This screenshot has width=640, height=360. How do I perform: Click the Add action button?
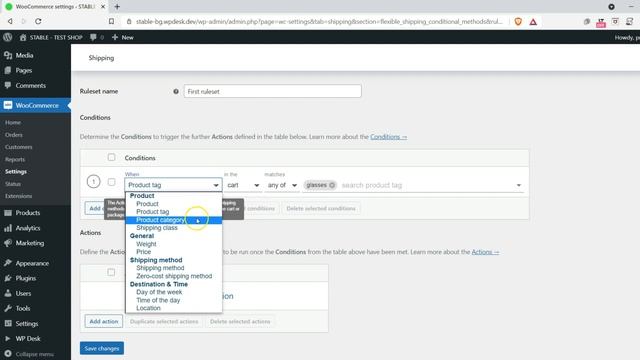(104, 321)
